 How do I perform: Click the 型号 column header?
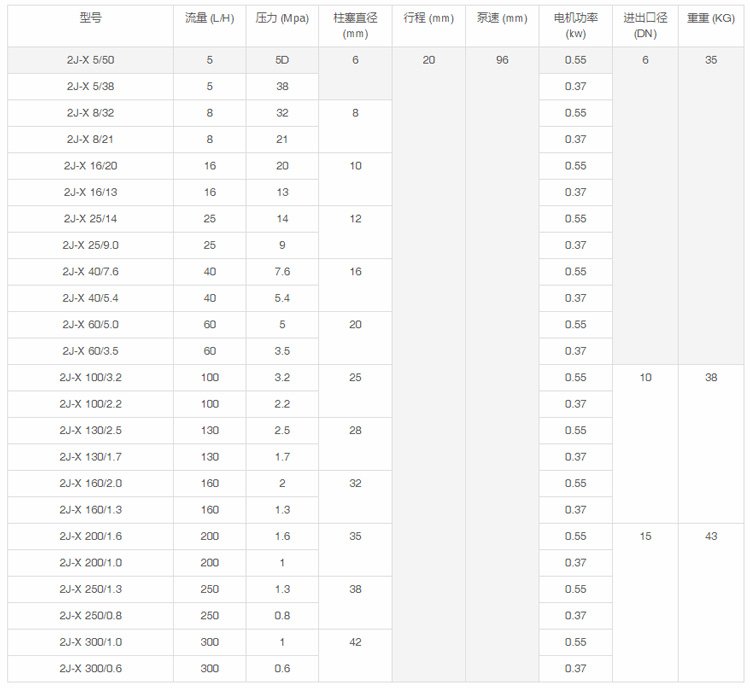pyautogui.click(x=90, y=18)
